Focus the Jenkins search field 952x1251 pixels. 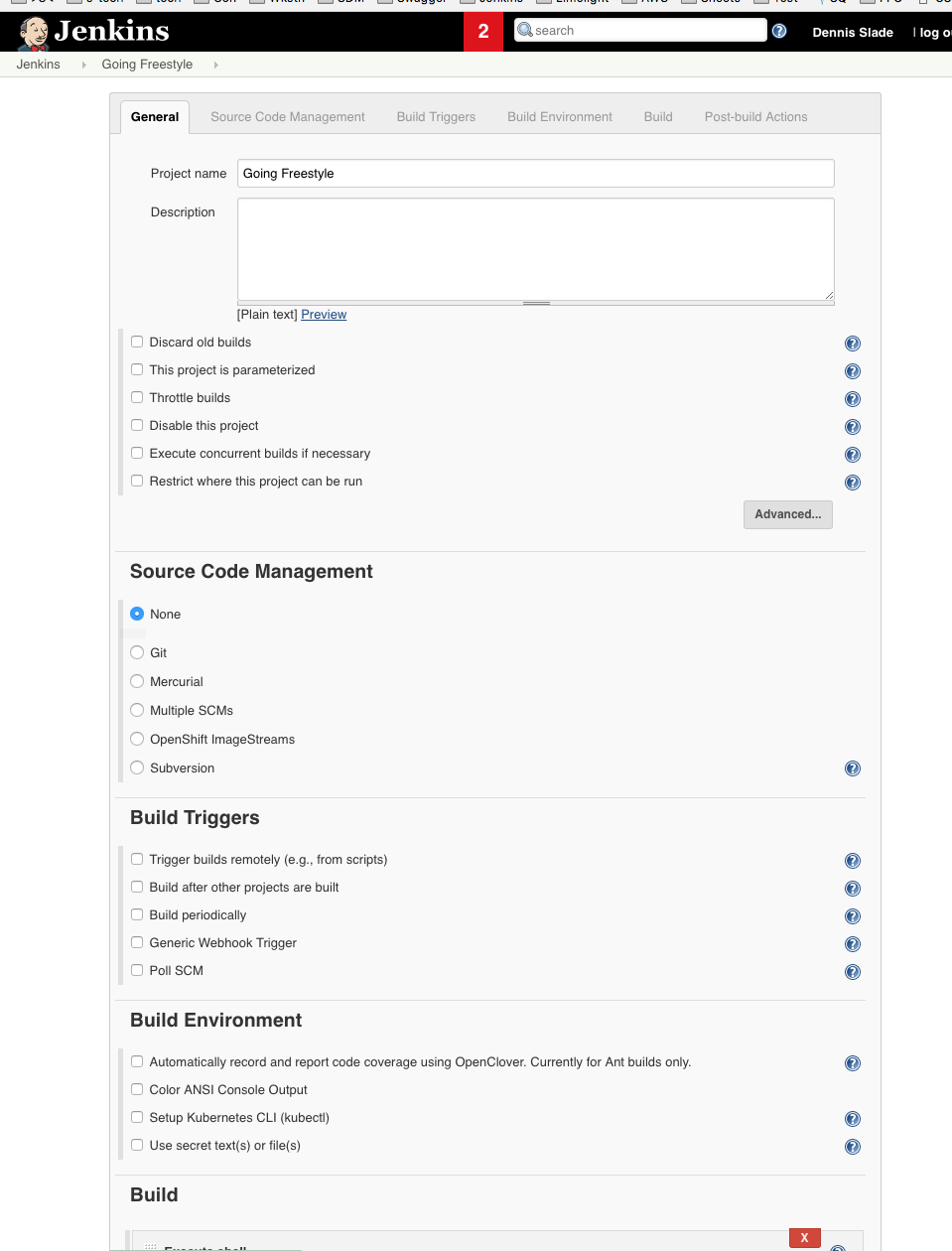pos(641,30)
